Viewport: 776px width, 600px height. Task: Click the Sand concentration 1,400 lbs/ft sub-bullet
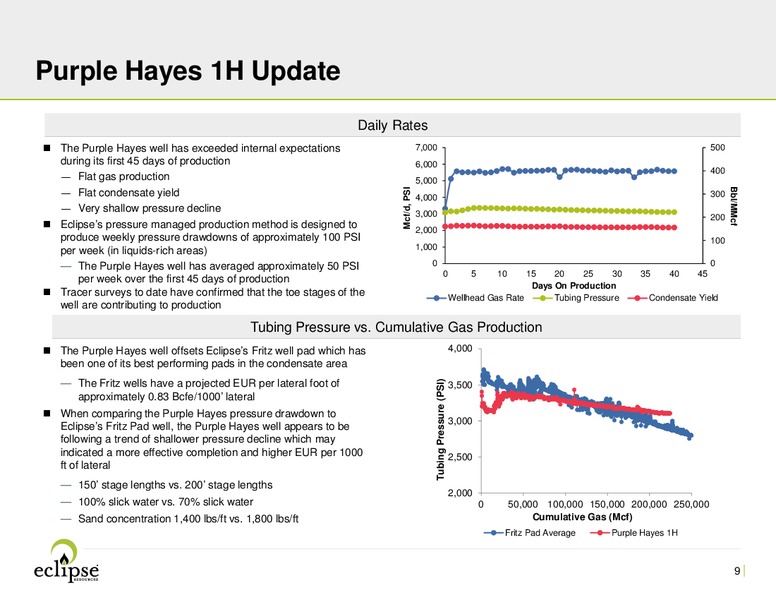[188, 519]
